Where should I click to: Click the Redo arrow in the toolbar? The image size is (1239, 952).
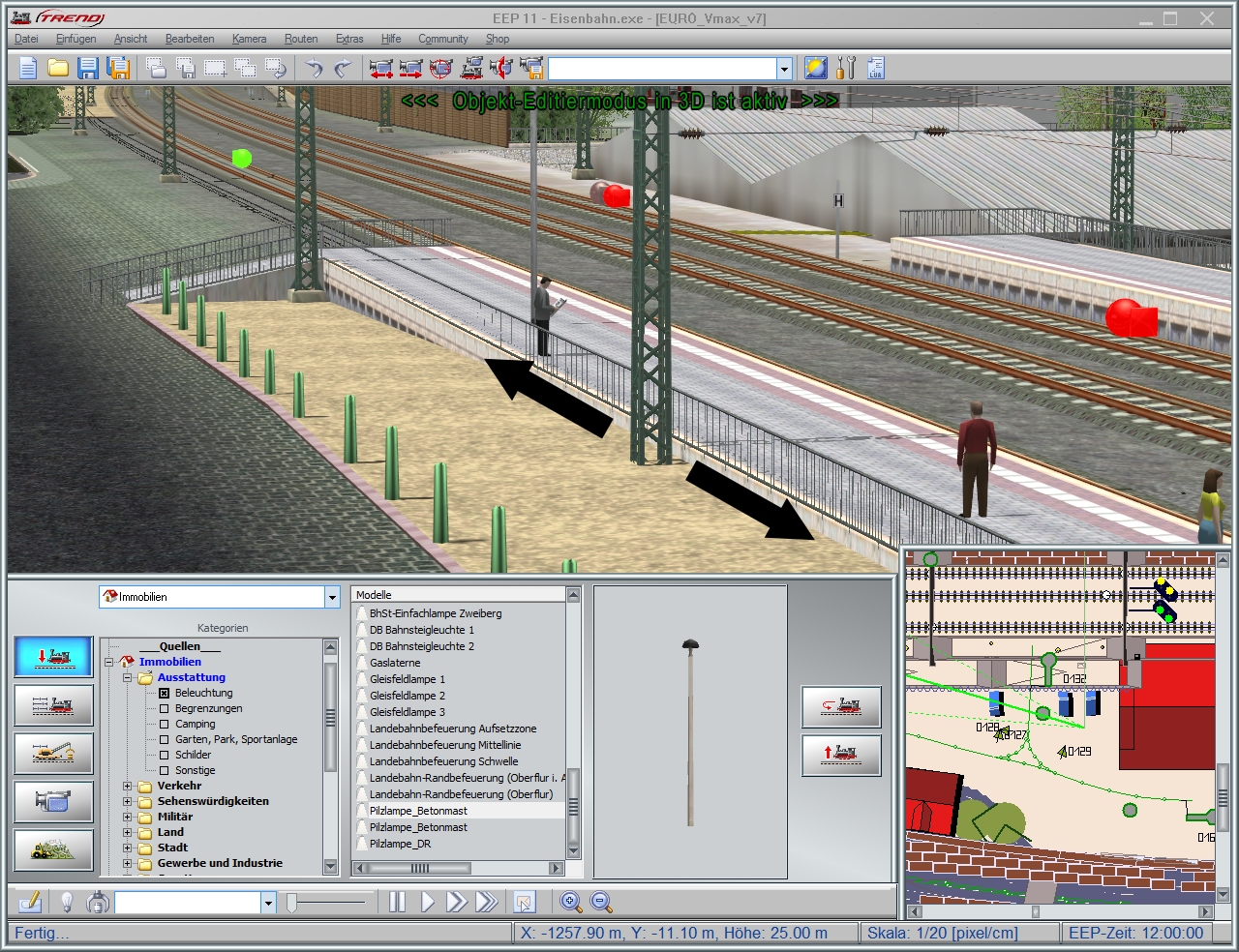[343, 68]
